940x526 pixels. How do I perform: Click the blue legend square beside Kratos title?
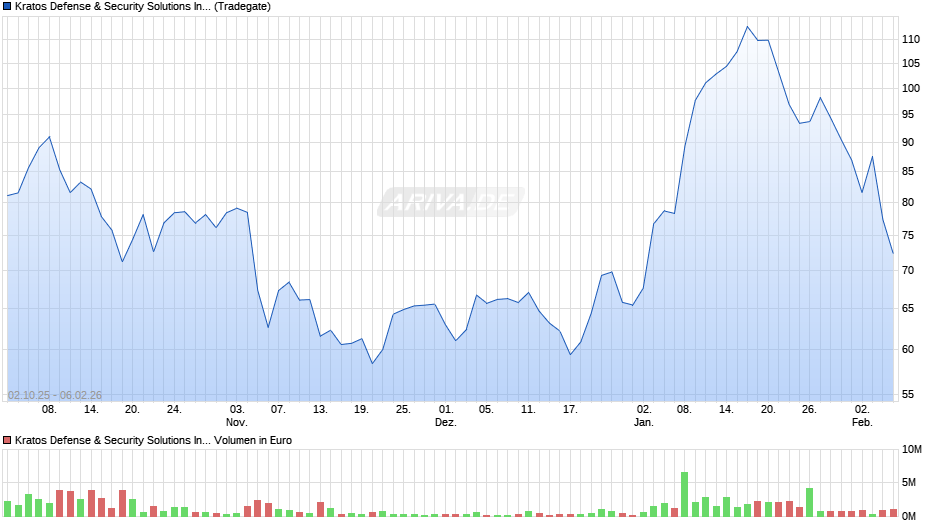[x=7, y=7]
